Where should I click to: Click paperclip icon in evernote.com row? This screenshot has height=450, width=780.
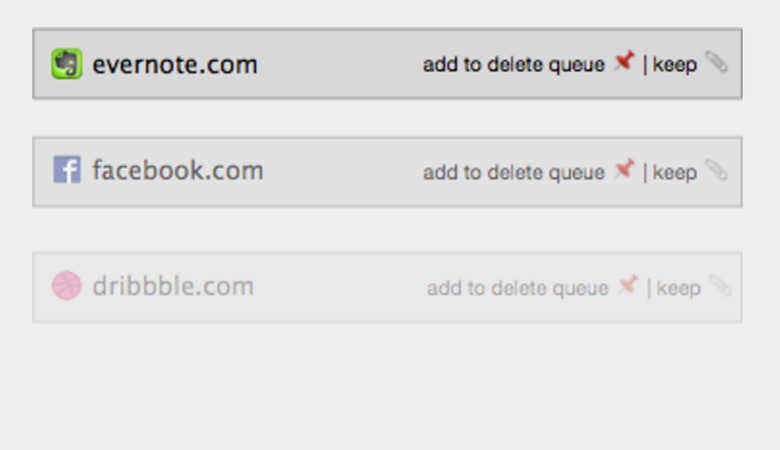coord(716,62)
